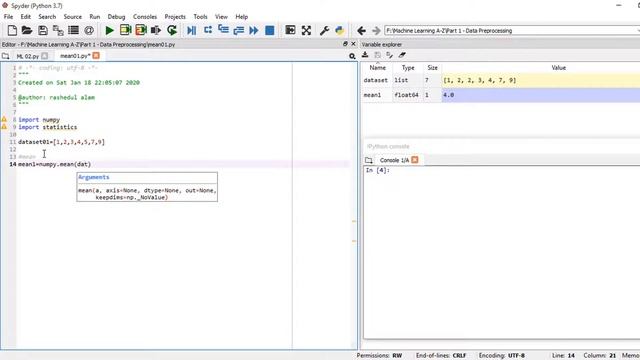Save data icon in Variable explorer
The height and width of the screenshot is (360, 640).
[x=378, y=55]
